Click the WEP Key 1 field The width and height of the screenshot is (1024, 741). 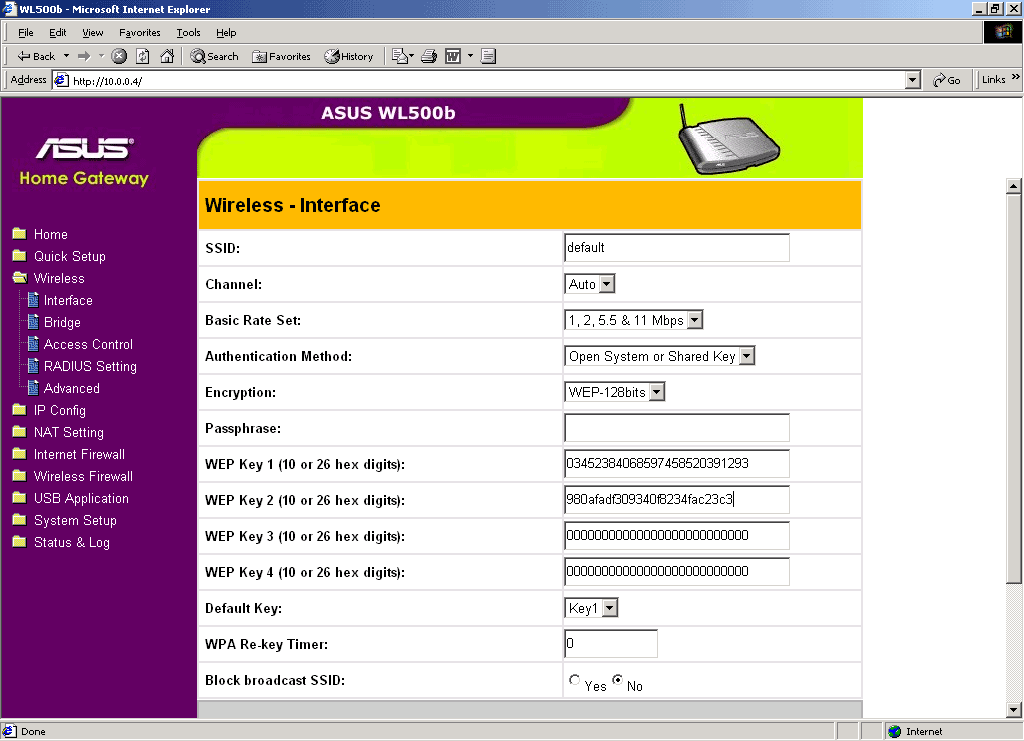tap(677, 464)
